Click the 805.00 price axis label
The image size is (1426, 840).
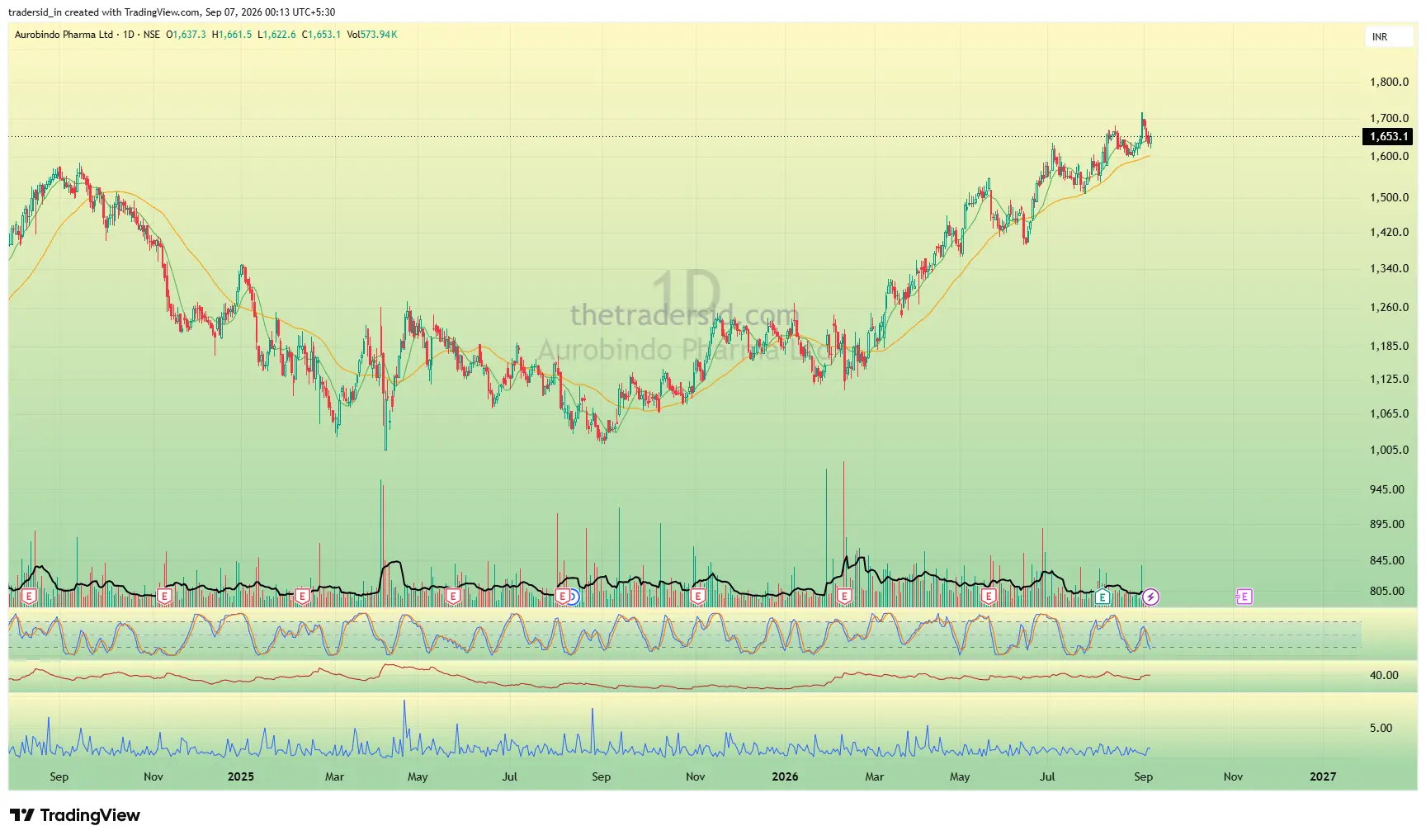pos(1387,591)
